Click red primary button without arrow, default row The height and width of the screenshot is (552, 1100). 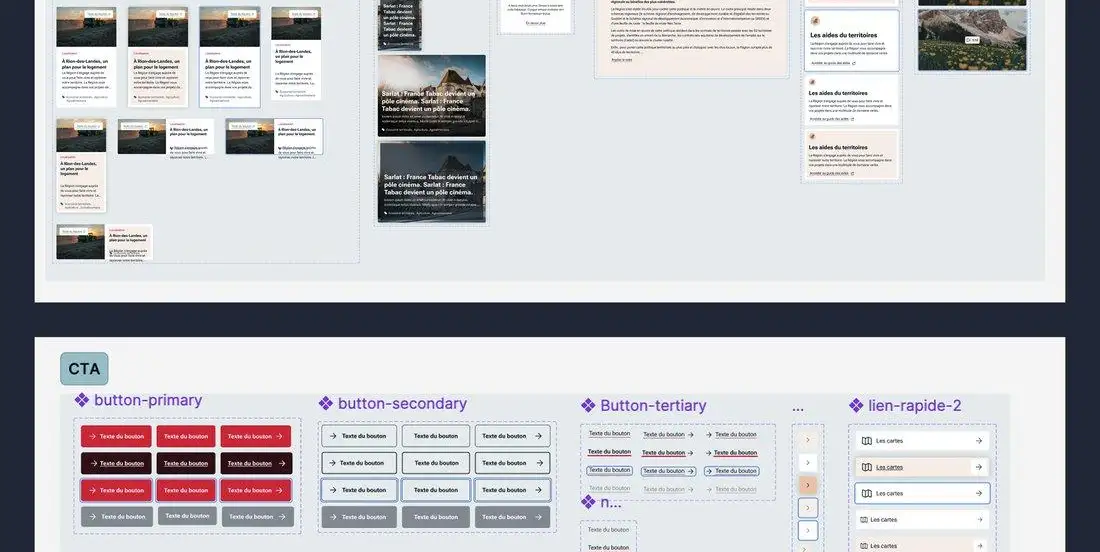point(186,436)
